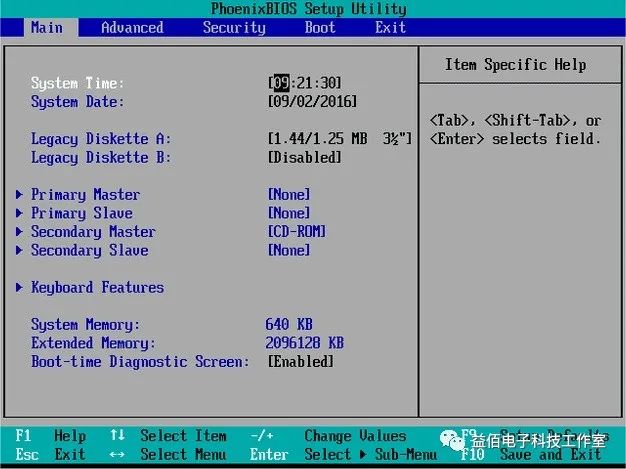Click the F10 Save and Exit hint
This screenshot has width=626, height=469.
(531, 454)
